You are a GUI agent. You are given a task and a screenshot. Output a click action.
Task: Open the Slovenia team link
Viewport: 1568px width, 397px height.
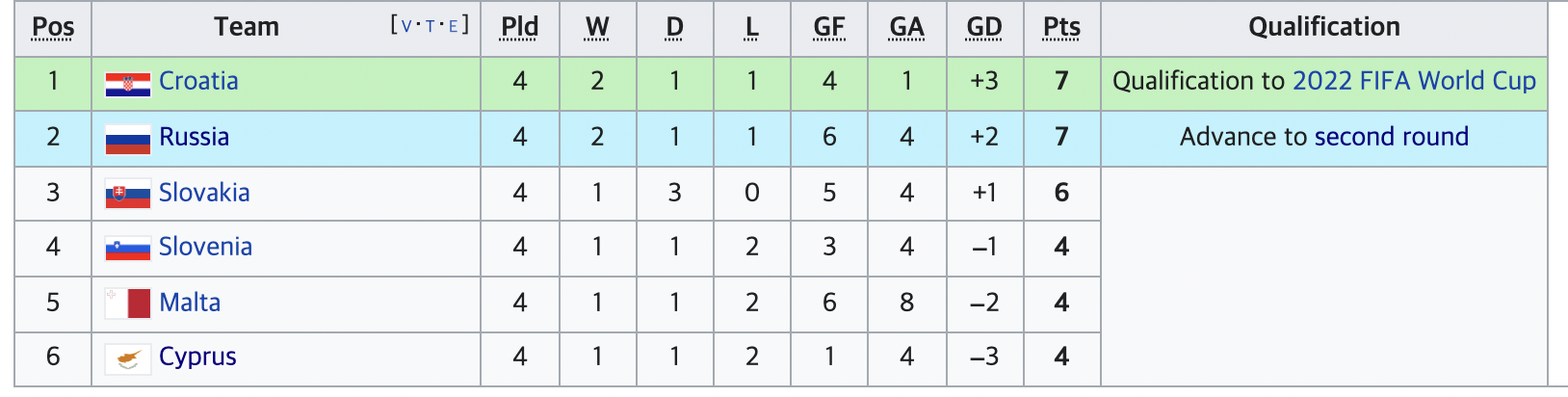(x=205, y=247)
